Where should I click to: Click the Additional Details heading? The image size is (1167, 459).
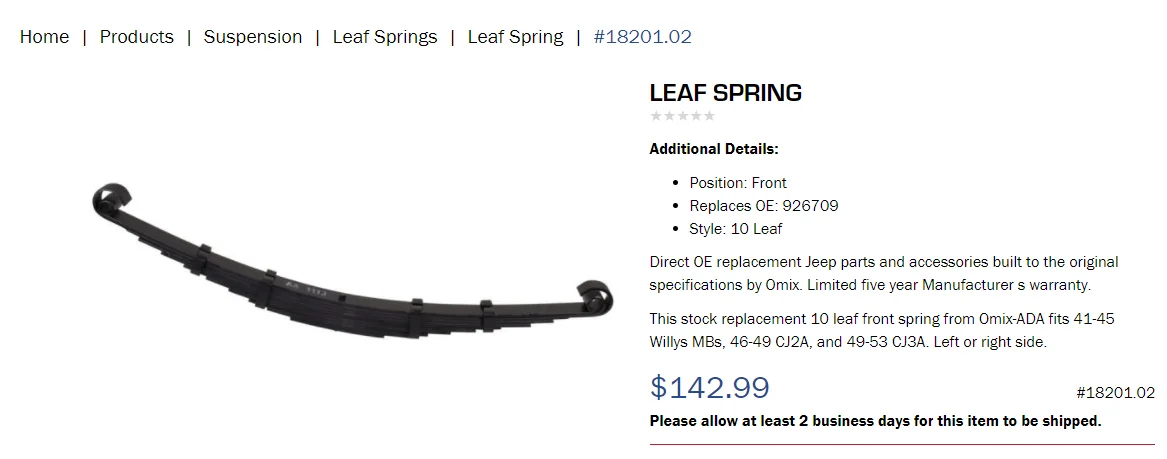click(714, 149)
